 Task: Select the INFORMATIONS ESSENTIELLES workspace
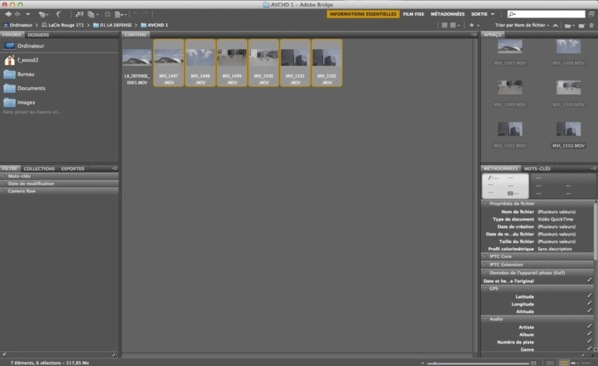click(x=363, y=14)
